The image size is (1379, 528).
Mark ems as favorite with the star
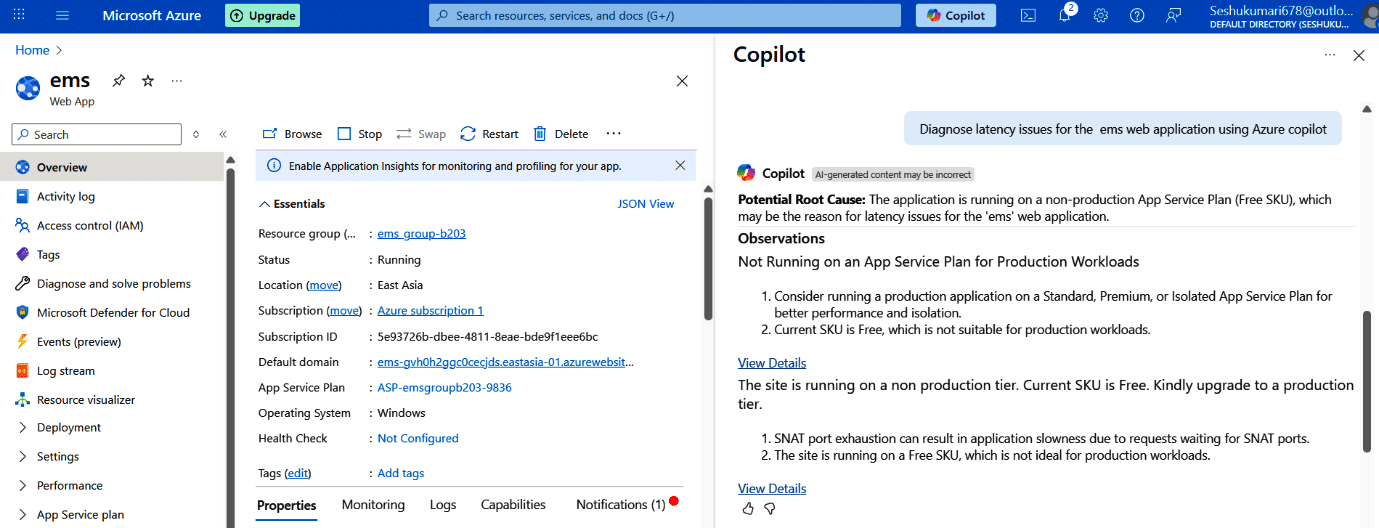148,81
